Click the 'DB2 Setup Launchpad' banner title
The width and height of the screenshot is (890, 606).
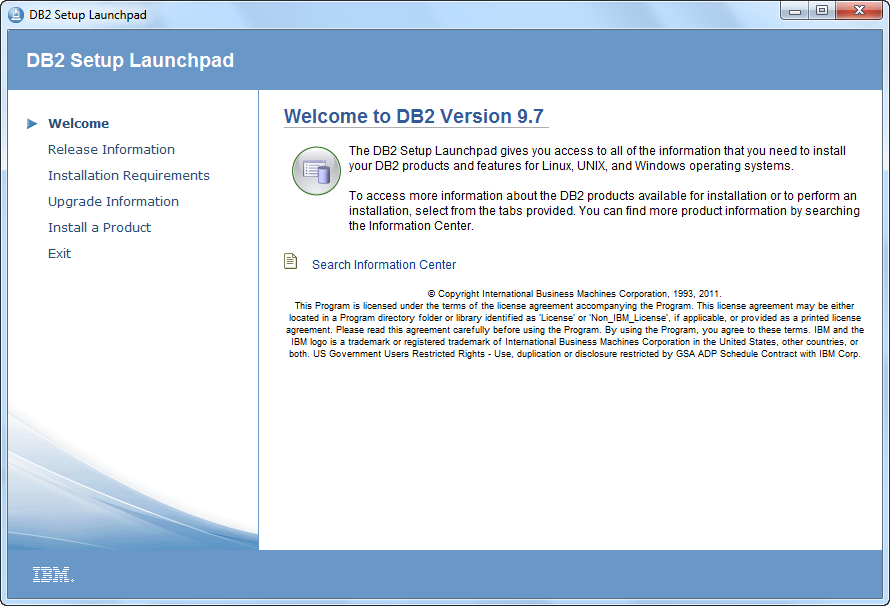pyautogui.click(x=130, y=60)
